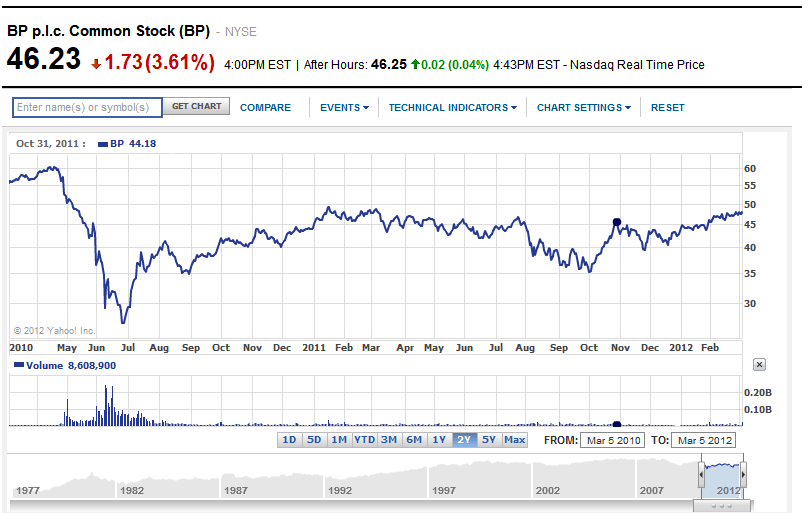805x513 pixels.
Task: Click the 1997 label in overview timeline
Action: (x=444, y=490)
